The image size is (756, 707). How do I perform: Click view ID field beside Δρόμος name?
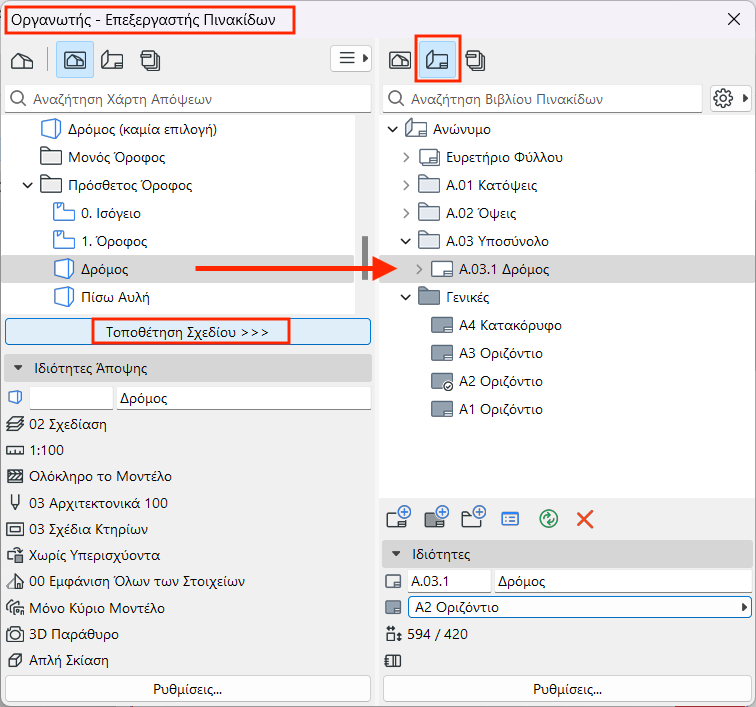tap(71, 398)
